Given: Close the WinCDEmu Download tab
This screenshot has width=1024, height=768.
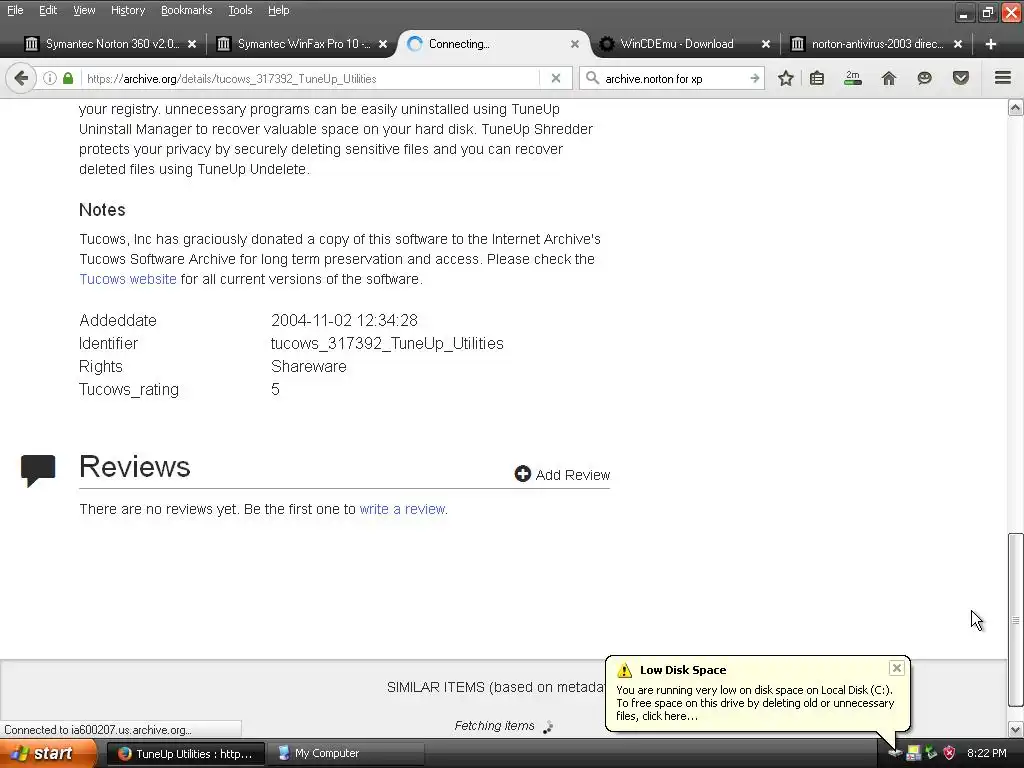Looking at the screenshot, I should click(x=766, y=44).
